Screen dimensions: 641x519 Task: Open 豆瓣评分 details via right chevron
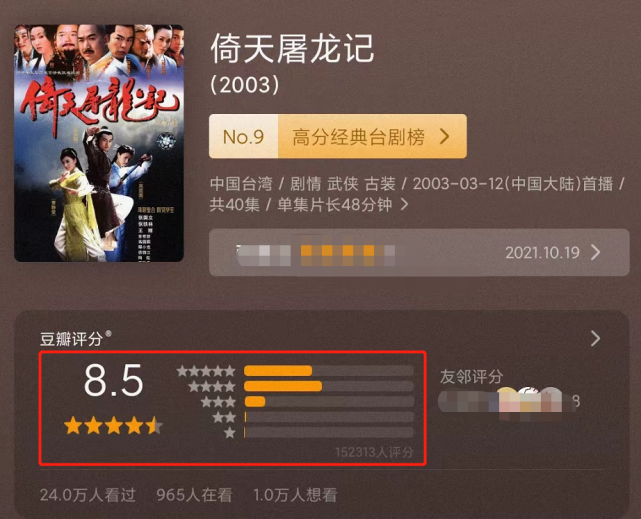click(596, 338)
